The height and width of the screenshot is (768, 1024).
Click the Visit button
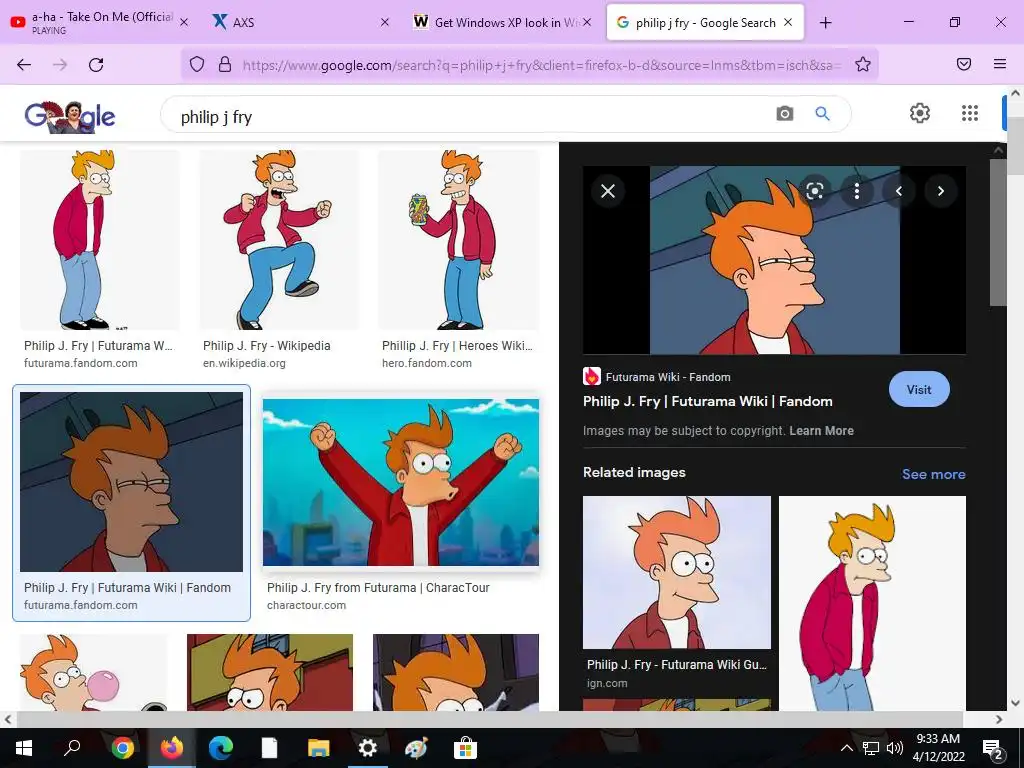point(919,389)
